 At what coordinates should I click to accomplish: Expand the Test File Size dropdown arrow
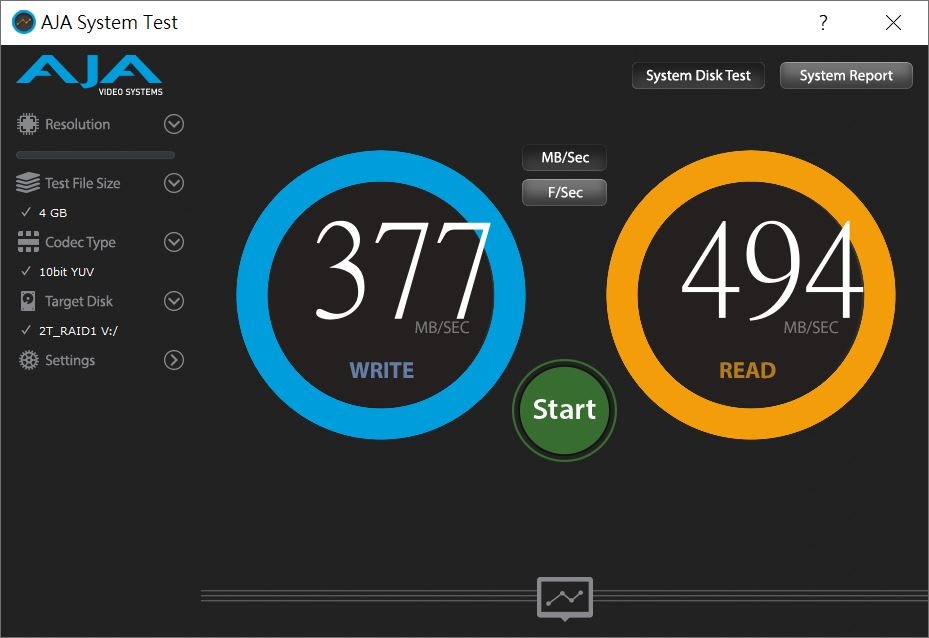point(174,183)
